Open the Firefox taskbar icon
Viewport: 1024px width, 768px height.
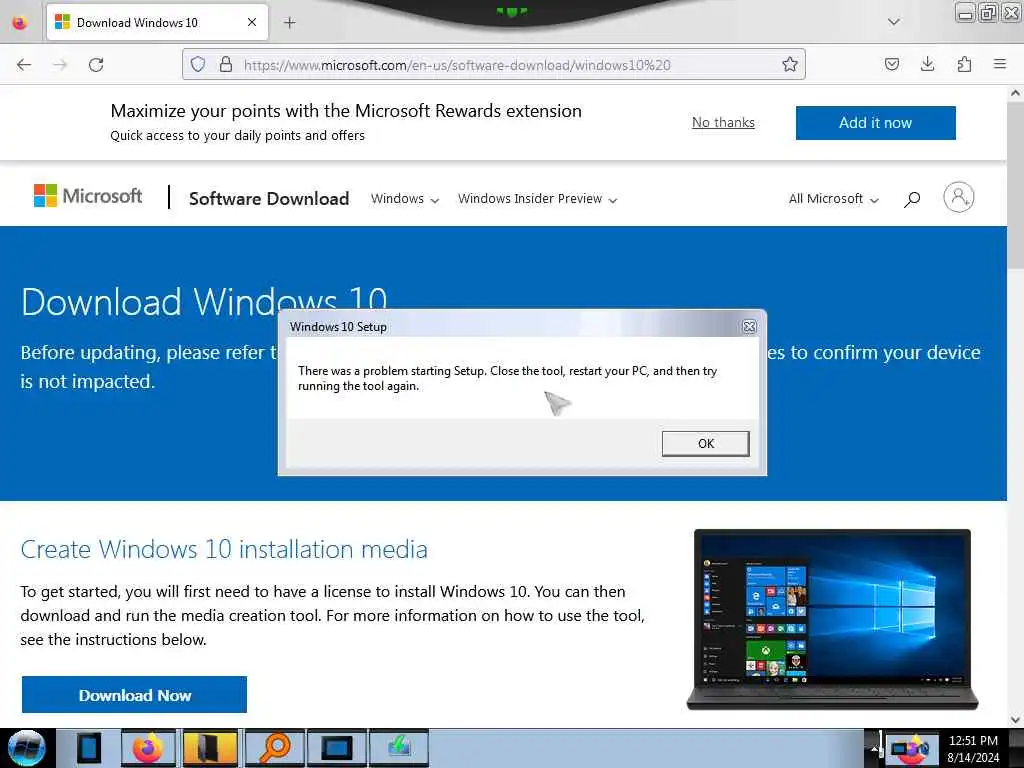(x=148, y=748)
